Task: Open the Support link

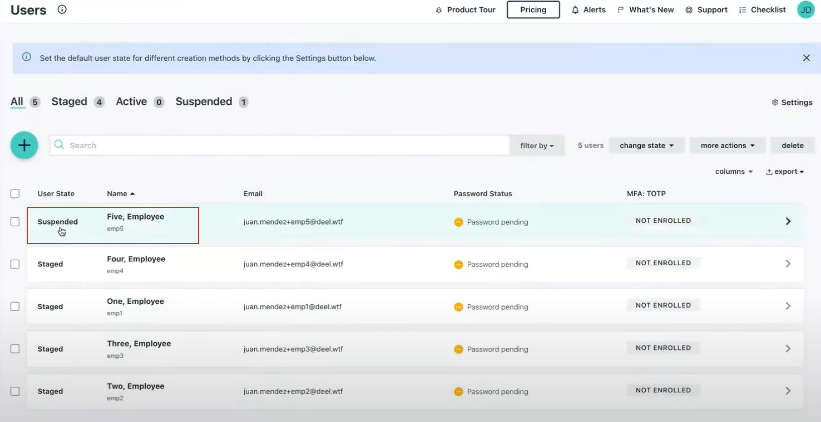Action: tap(706, 10)
